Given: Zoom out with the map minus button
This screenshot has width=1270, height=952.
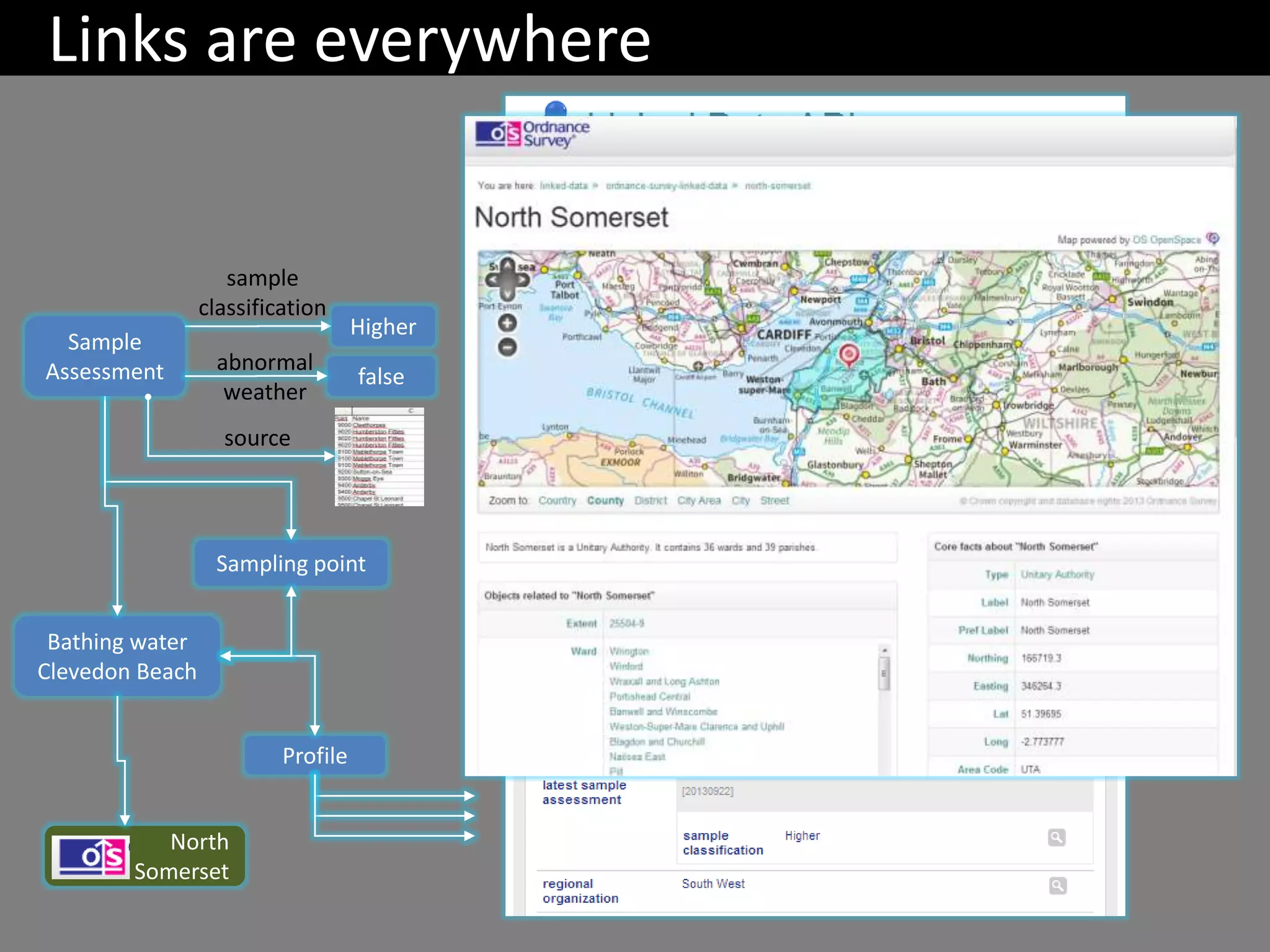Looking at the screenshot, I should pos(507,347).
